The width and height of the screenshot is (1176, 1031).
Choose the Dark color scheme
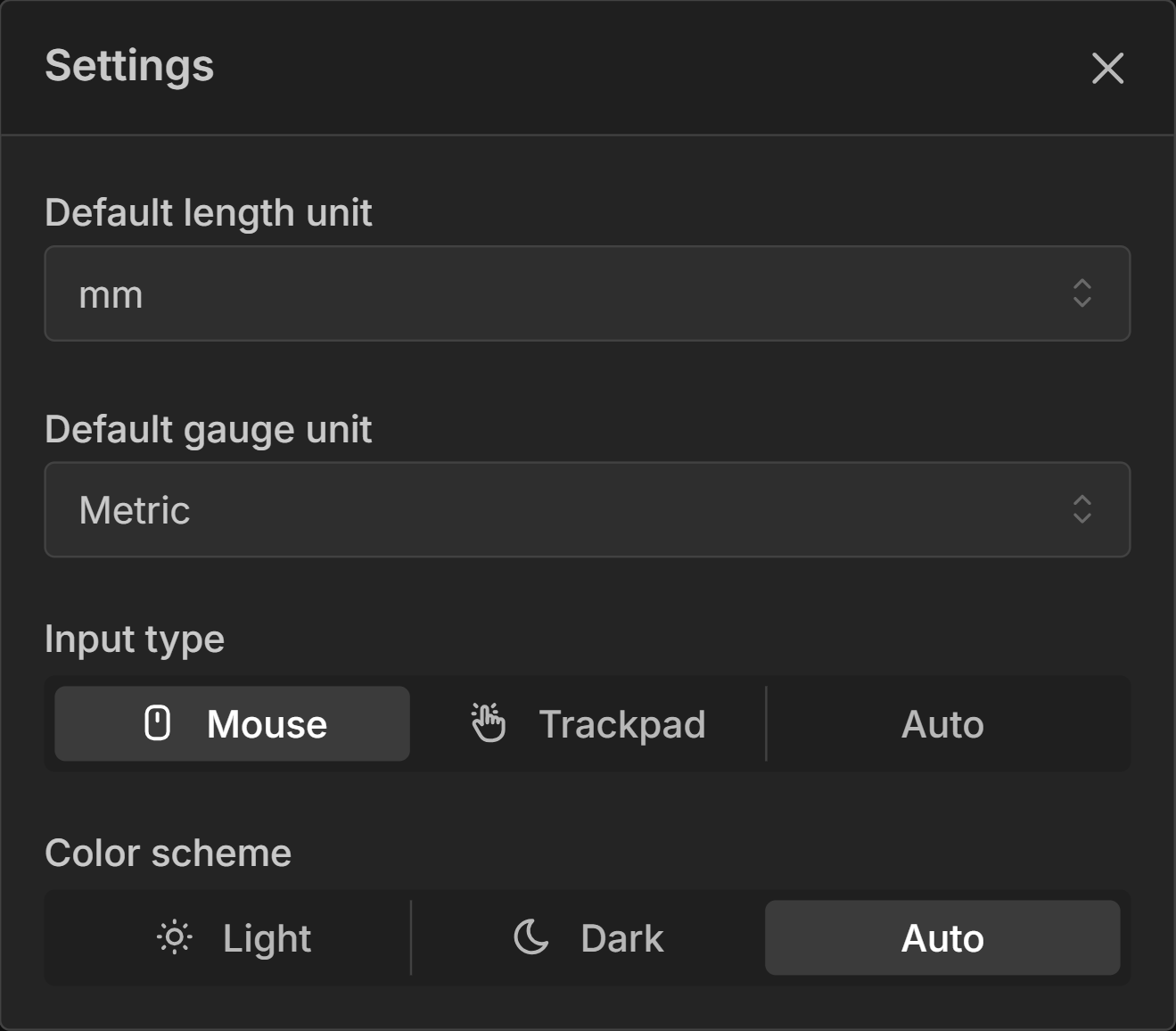click(588, 938)
